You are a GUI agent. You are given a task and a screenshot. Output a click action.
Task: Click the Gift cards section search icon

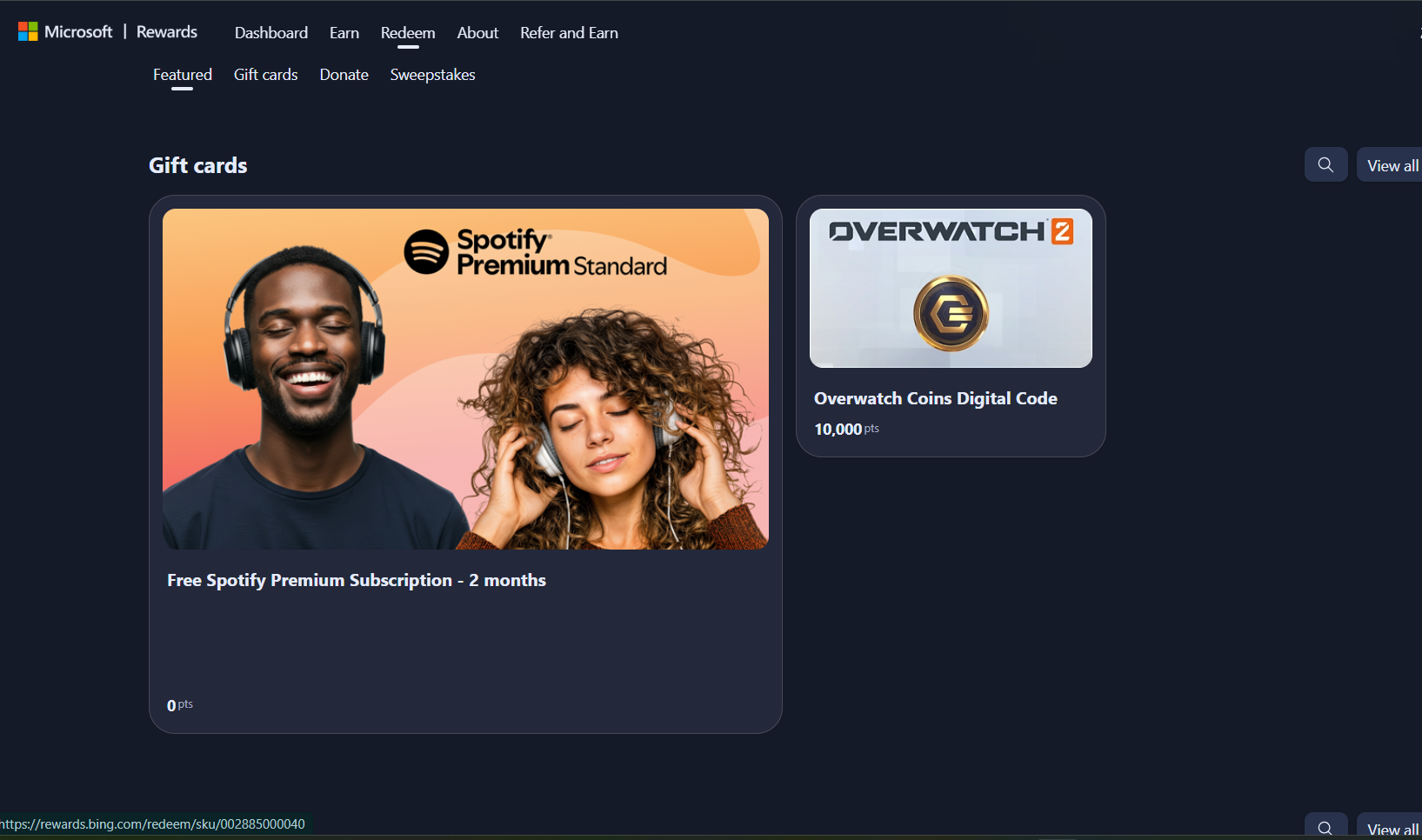point(1325,164)
